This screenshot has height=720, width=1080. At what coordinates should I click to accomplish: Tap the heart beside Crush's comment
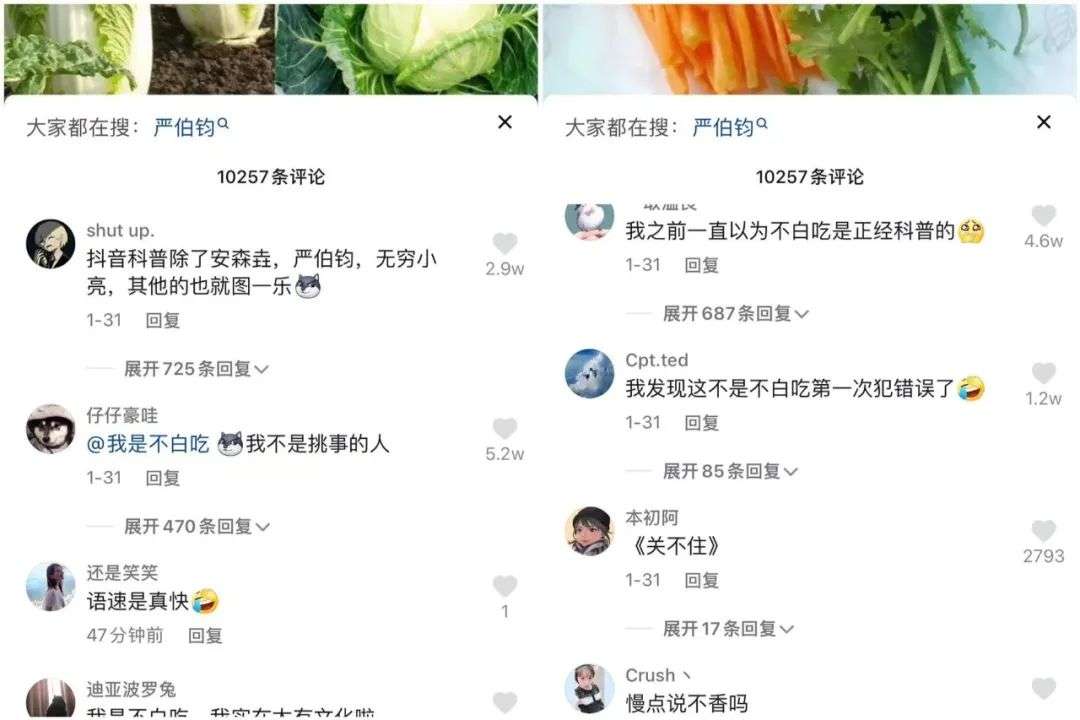tap(1043, 688)
